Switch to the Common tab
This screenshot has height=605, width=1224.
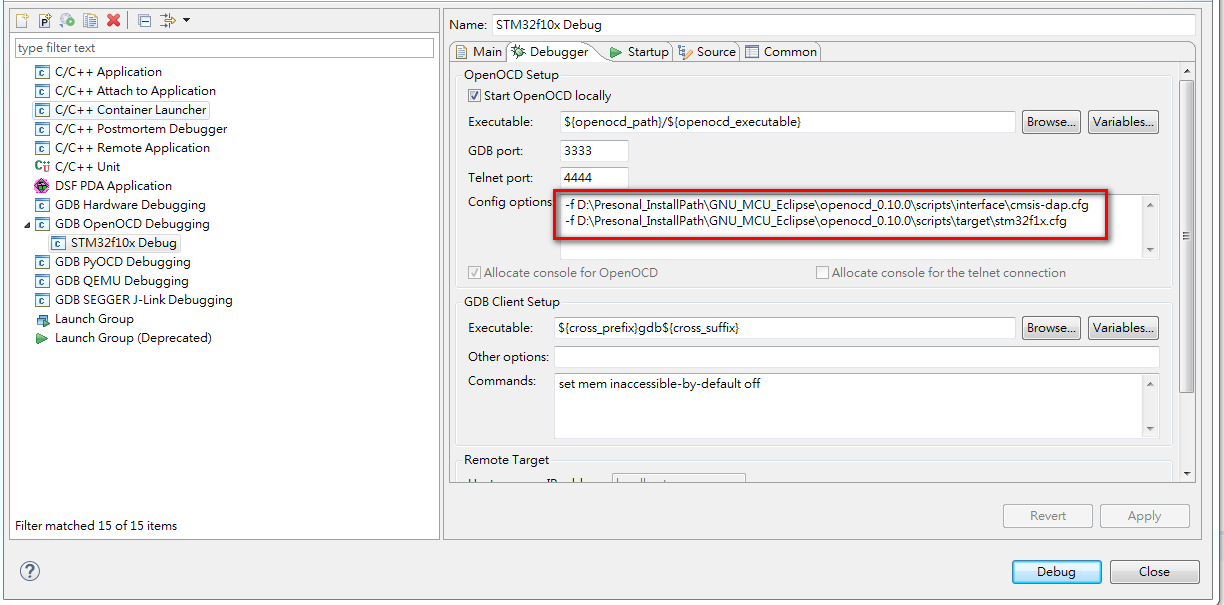pos(781,52)
